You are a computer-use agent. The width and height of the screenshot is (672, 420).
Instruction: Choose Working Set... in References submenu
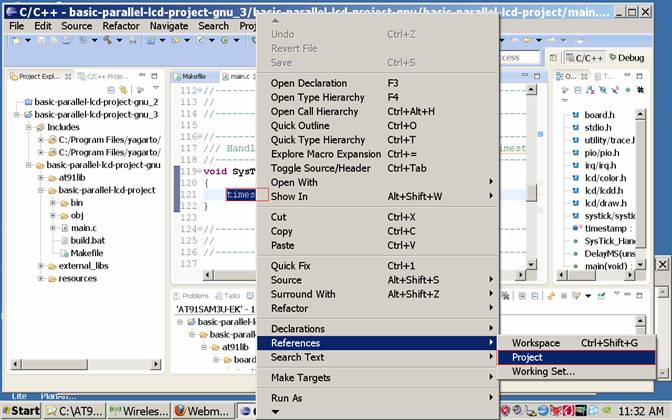pos(576,372)
